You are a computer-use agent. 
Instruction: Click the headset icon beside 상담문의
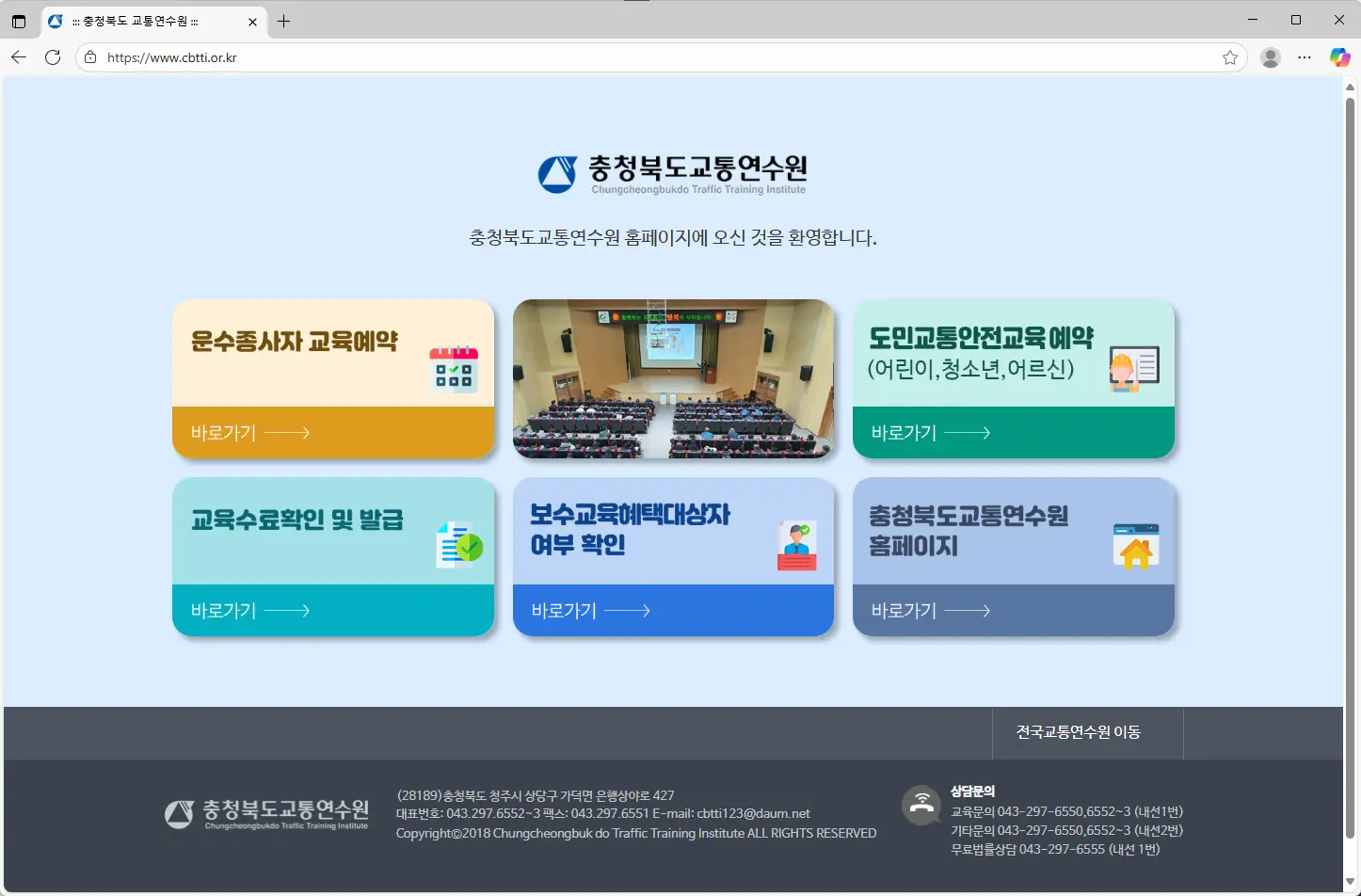coord(921,806)
